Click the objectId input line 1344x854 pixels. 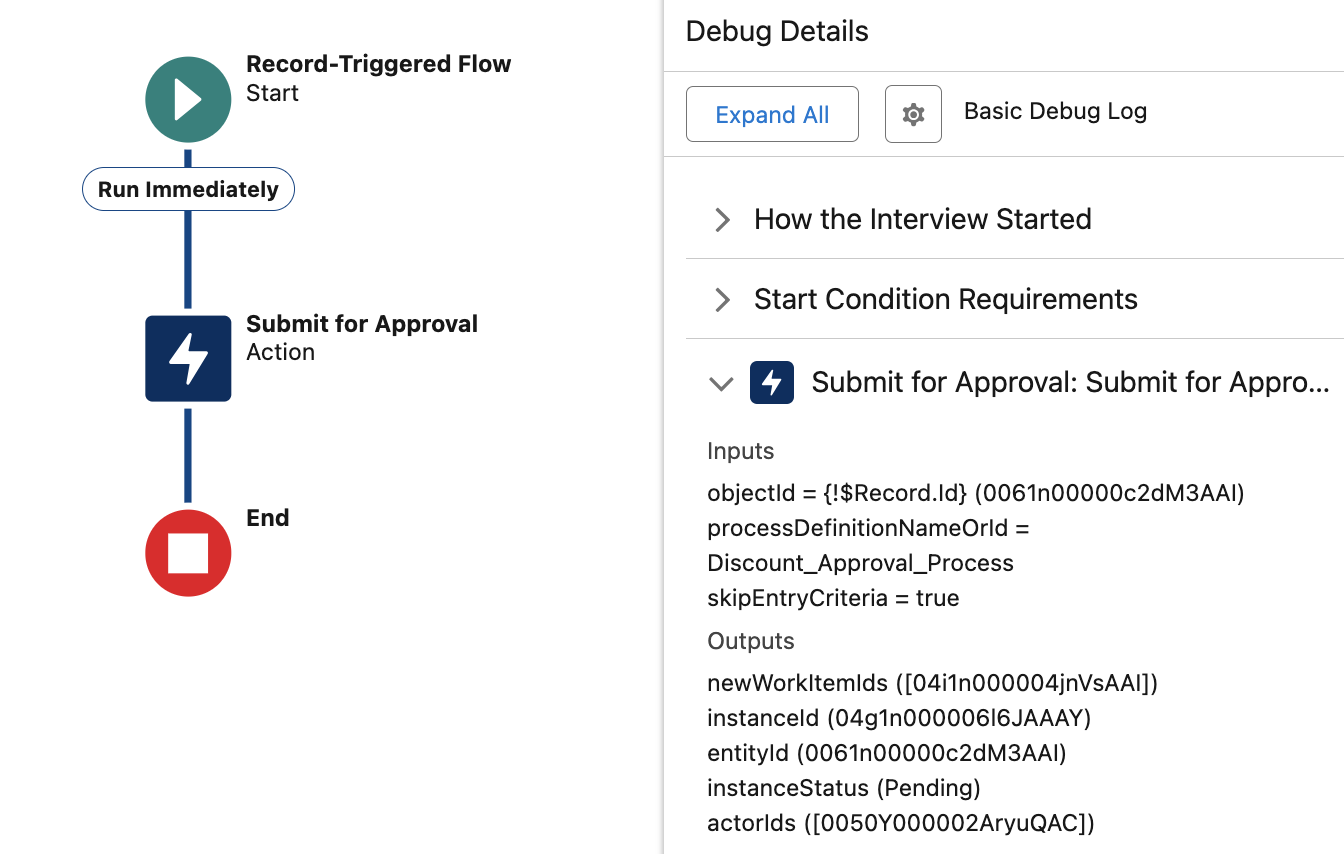pos(976,493)
